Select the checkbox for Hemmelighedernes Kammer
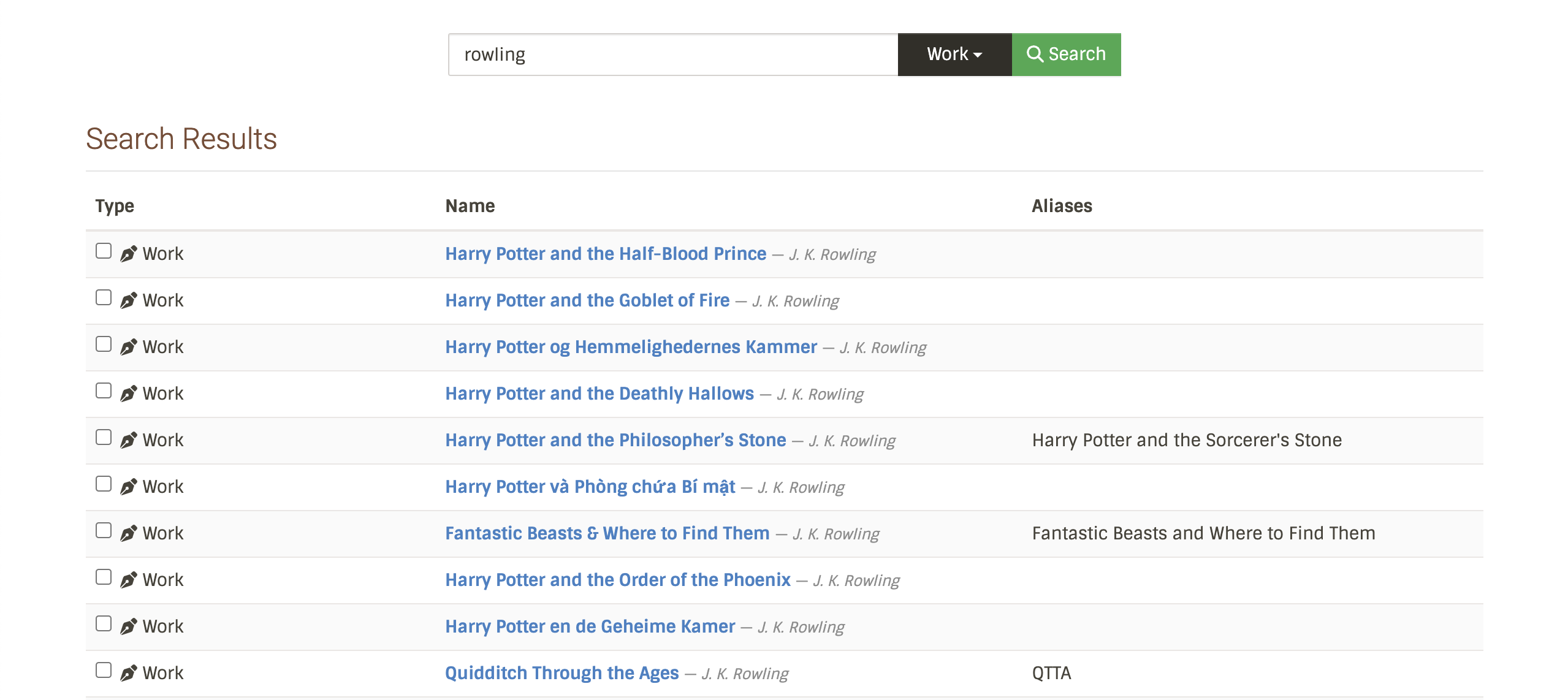Image resolution: width=1568 pixels, height=700 pixels. (x=104, y=344)
